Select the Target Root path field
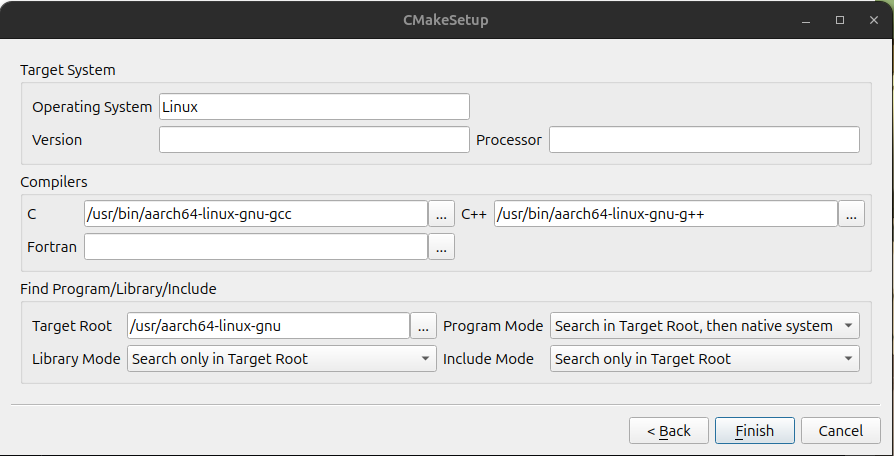 pyautogui.click(x=269, y=325)
